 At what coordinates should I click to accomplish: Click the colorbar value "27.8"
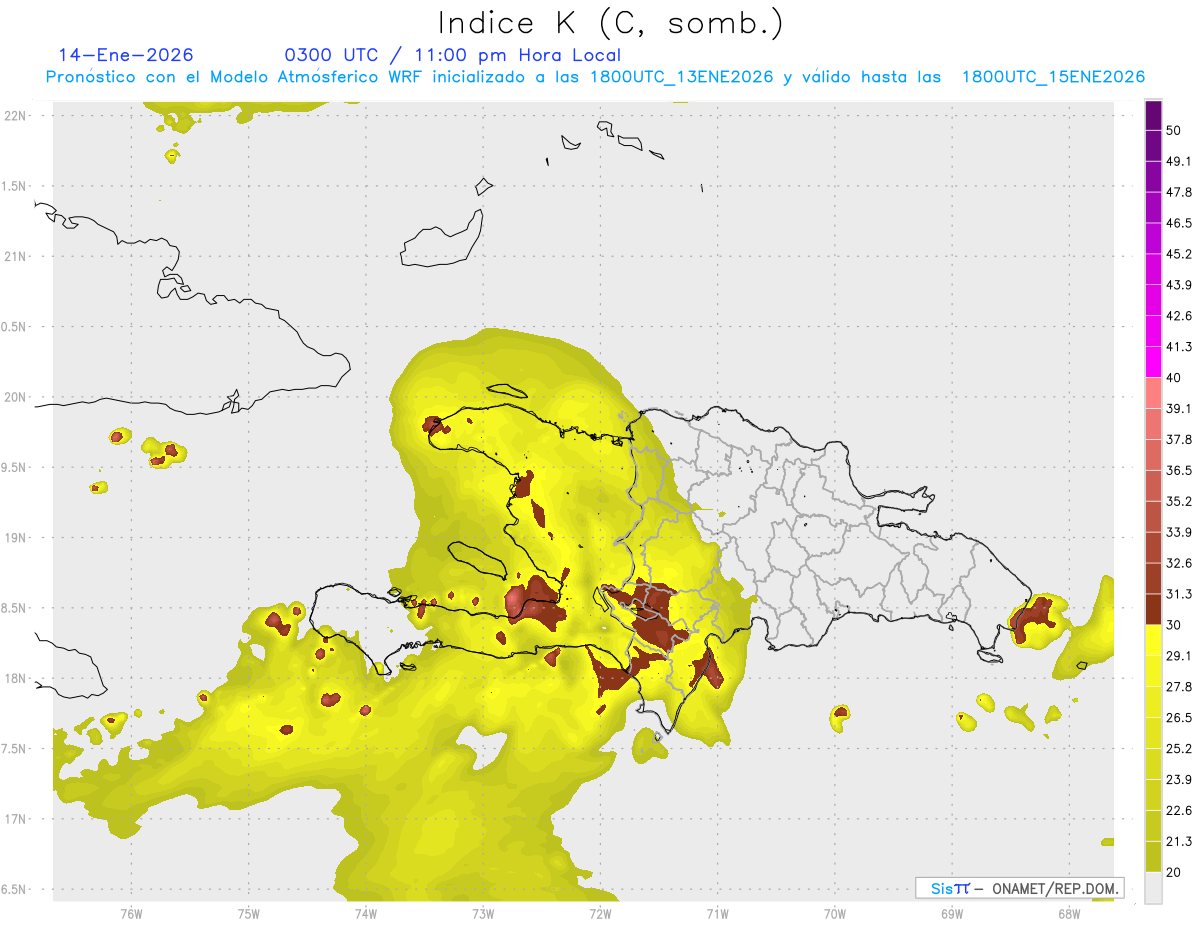point(1179,686)
